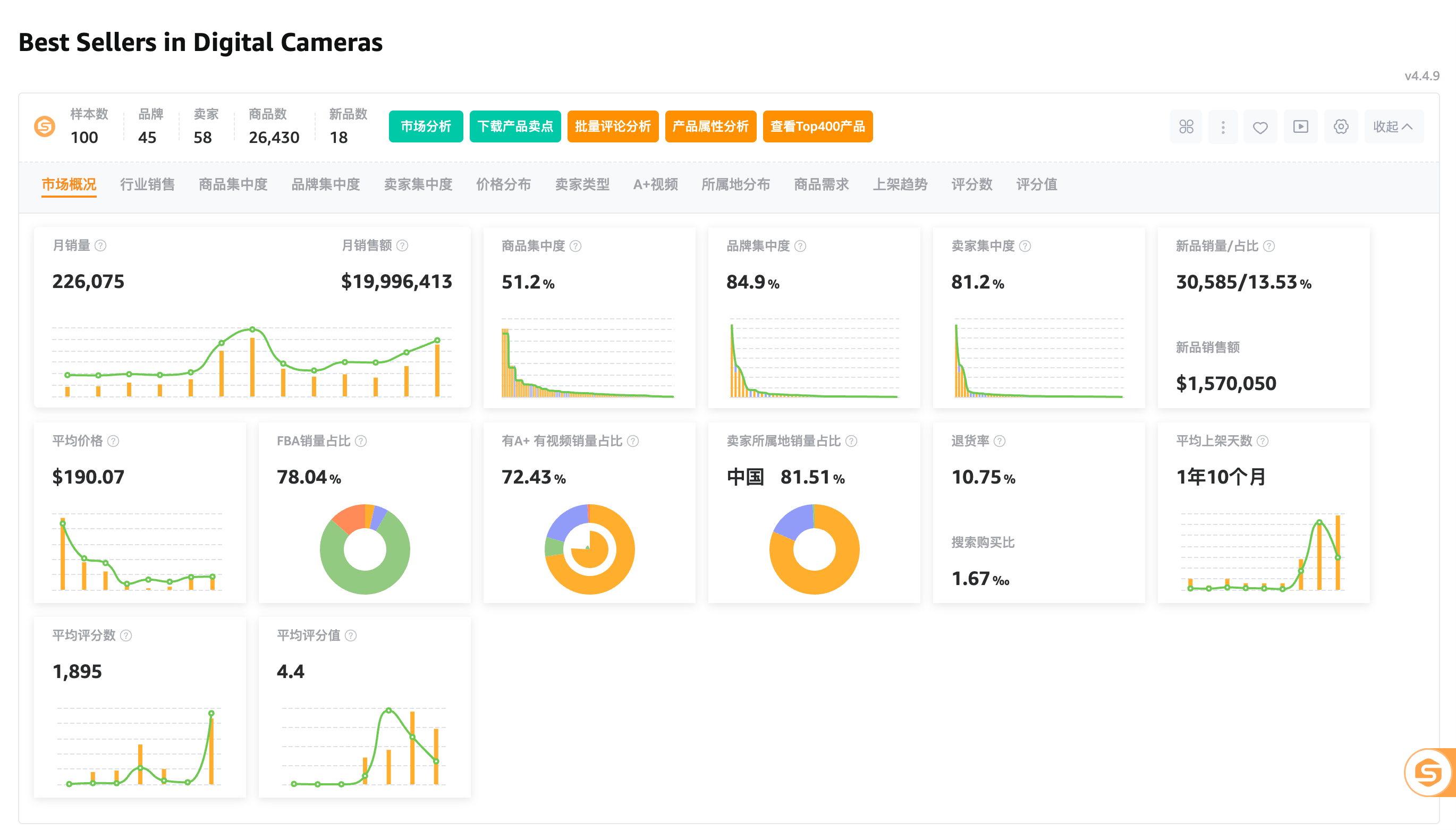
Task: Open the three-dot more options menu
Action: 1223,126
